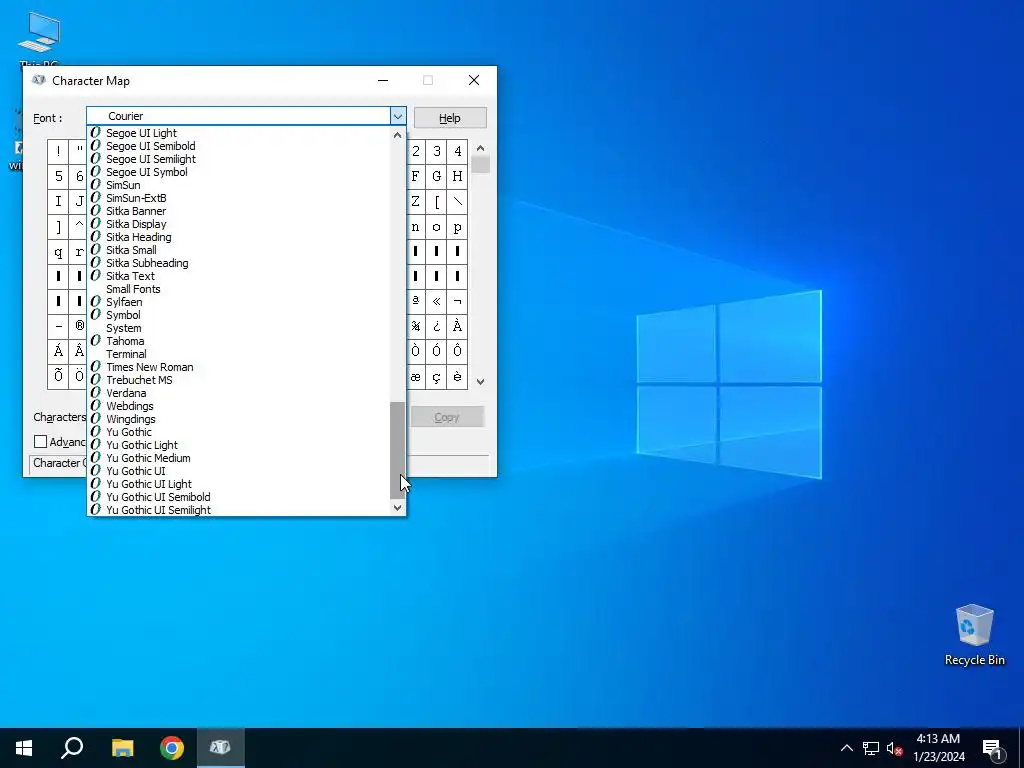The image size is (1024, 768).
Task: Select Yu Gothic UI Semilight font
Action: click(238, 509)
